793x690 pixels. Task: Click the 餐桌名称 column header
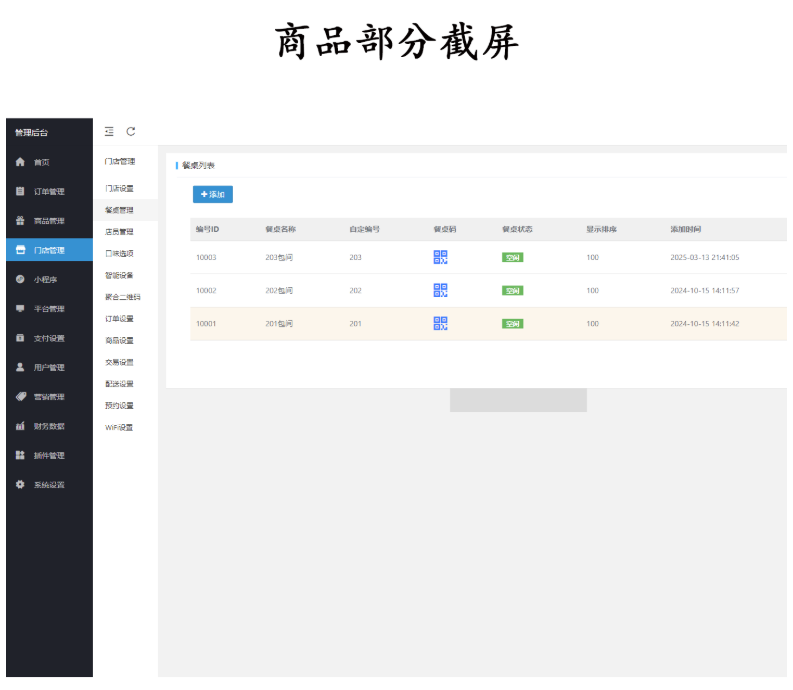pyautogui.click(x=281, y=229)
